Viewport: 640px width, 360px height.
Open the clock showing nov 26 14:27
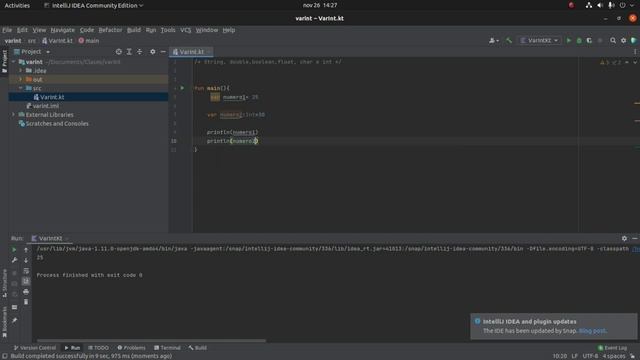pyautogui.click(x=320, y=5)
